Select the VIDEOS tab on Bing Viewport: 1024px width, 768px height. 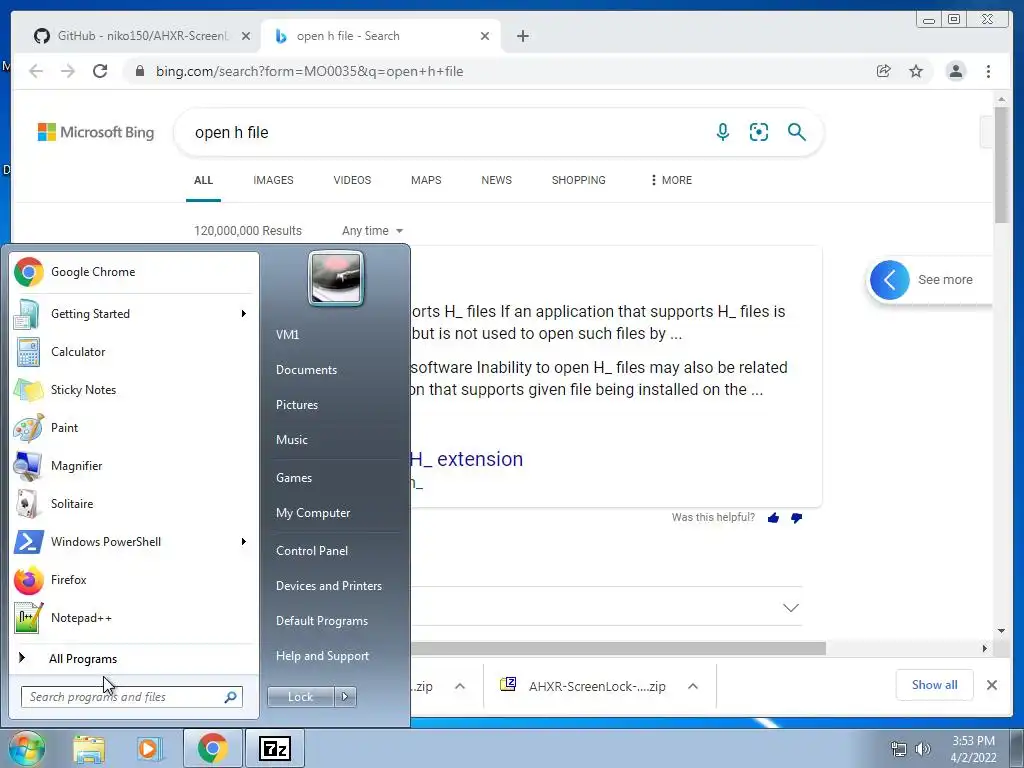[352, 180]
